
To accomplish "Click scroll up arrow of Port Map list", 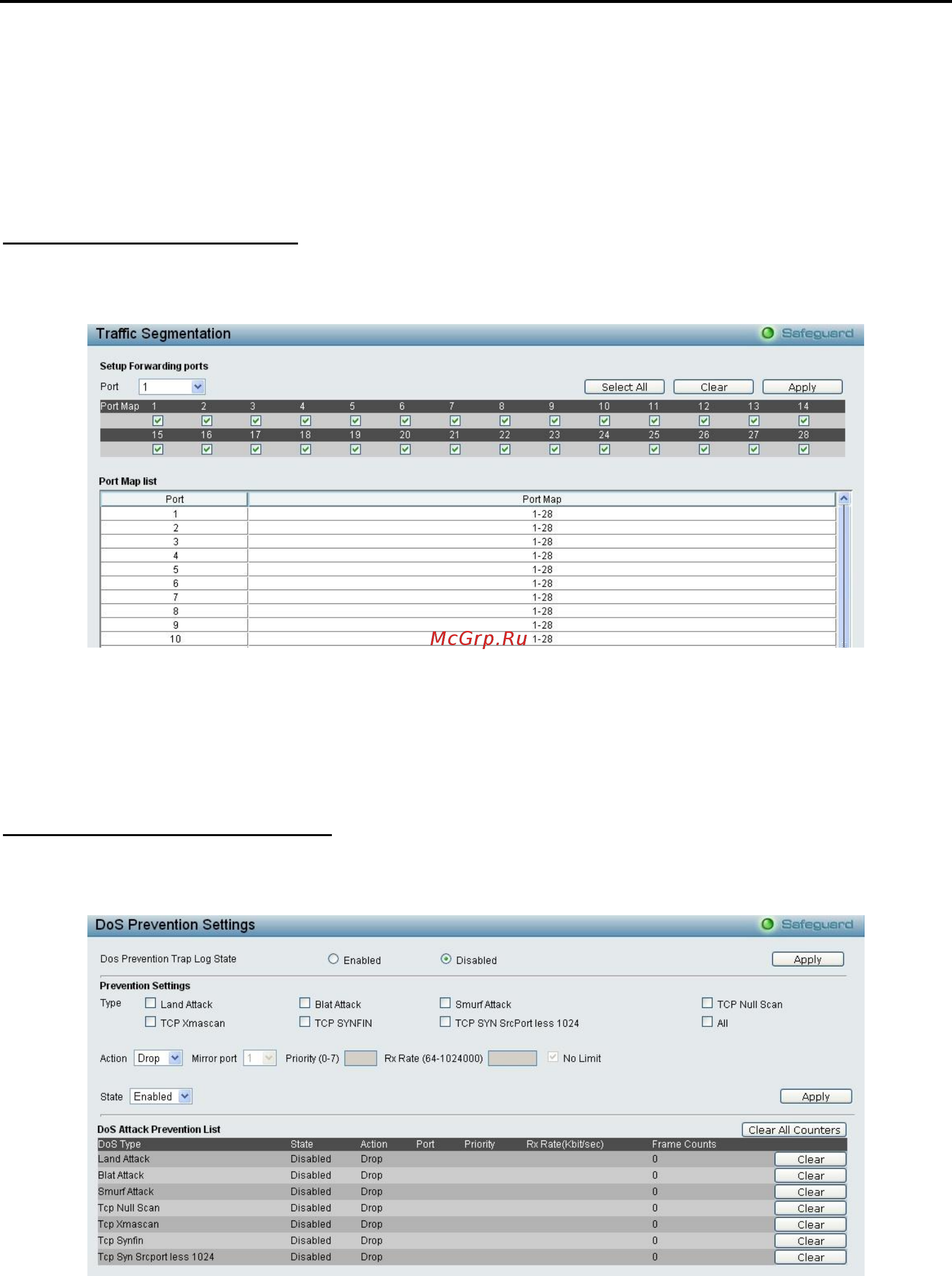I will (843, 498).
